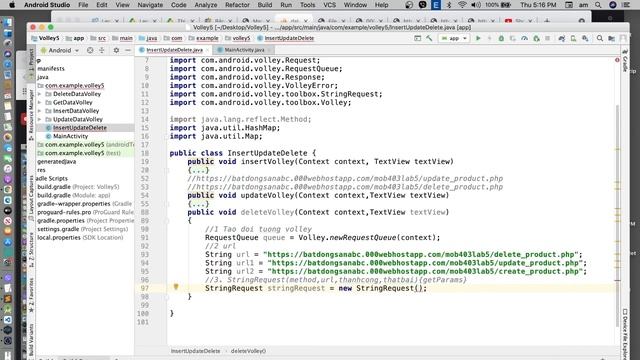The image size is (640, 360).
Task: Click the volume speaker icon in menu bar
Action: [476, 5]
